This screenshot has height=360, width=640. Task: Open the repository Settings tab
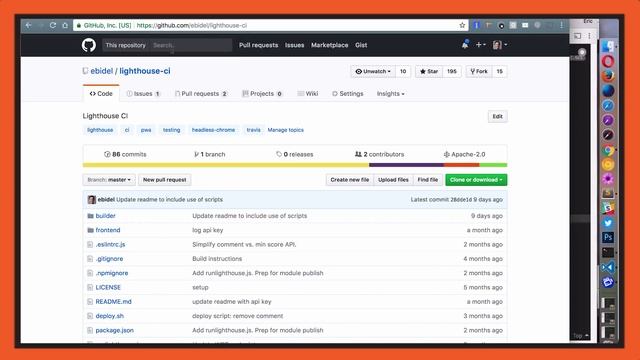point(347,94)
